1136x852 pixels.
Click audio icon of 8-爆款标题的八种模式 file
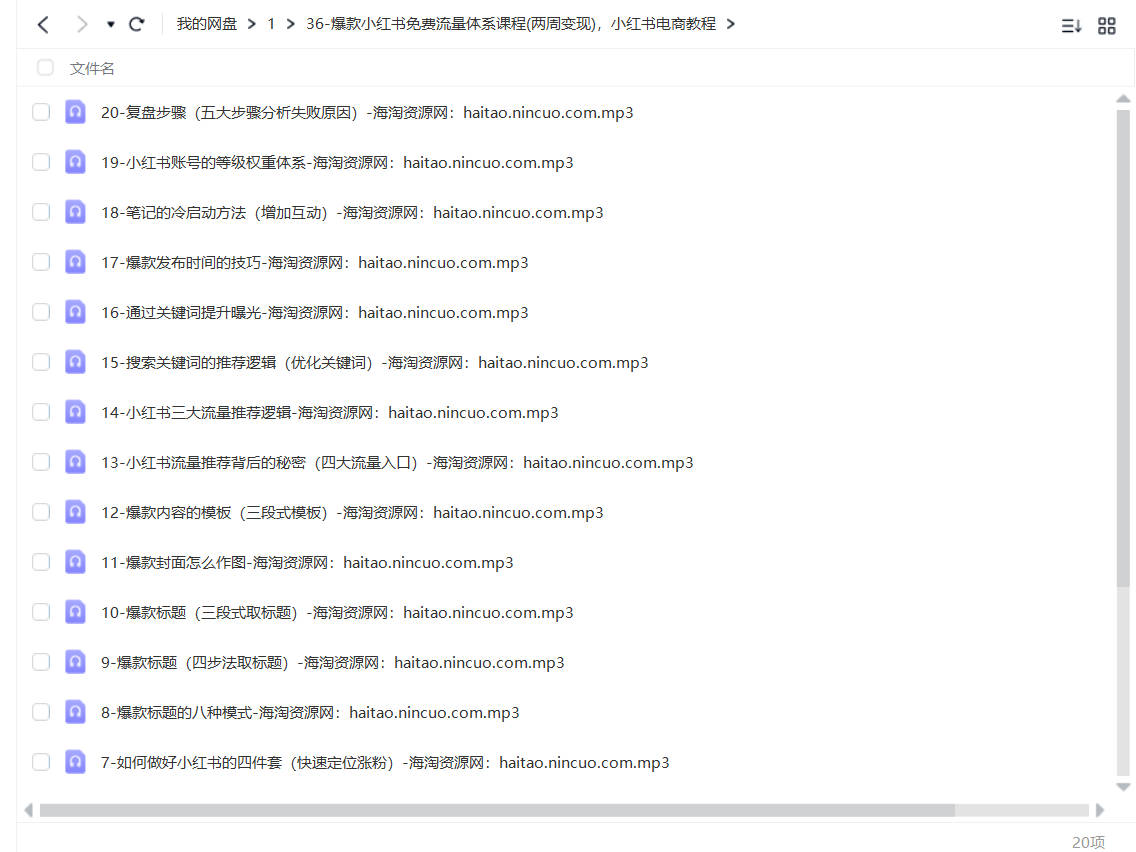click(75, 712)
